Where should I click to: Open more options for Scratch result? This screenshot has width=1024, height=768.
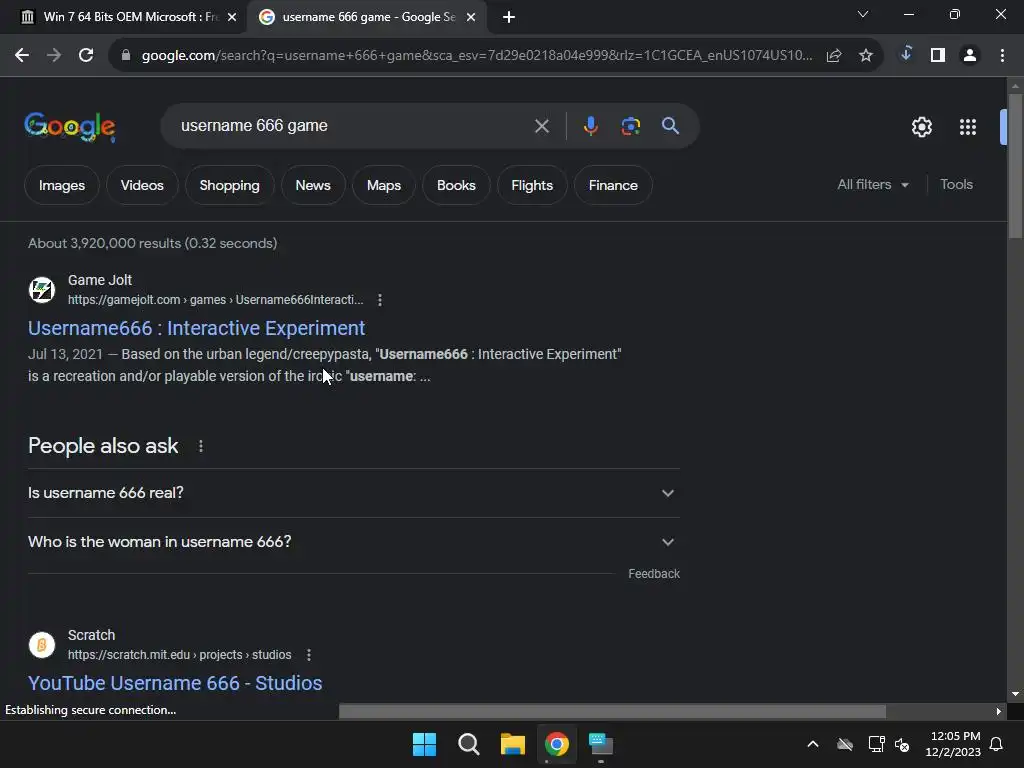pyautogui.click(x=308, y=654)
